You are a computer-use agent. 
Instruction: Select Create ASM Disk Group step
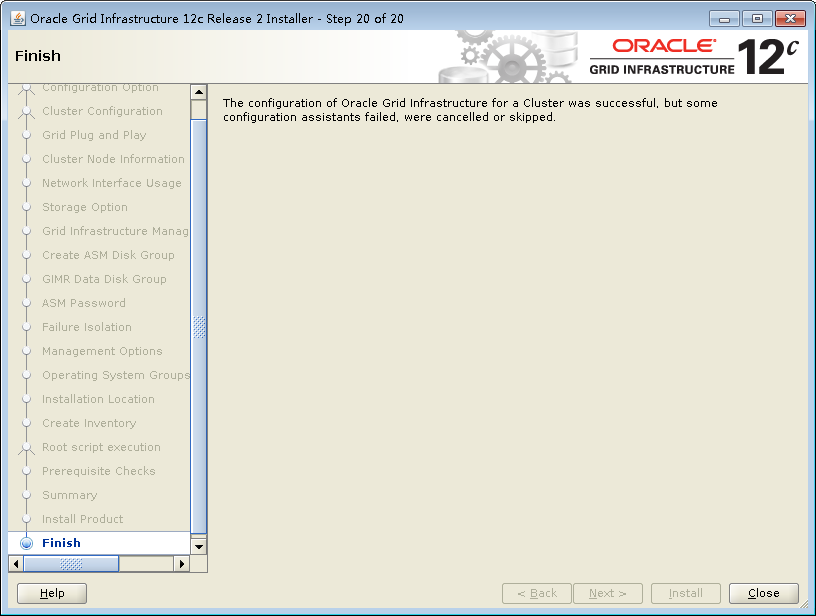point(108,255)
